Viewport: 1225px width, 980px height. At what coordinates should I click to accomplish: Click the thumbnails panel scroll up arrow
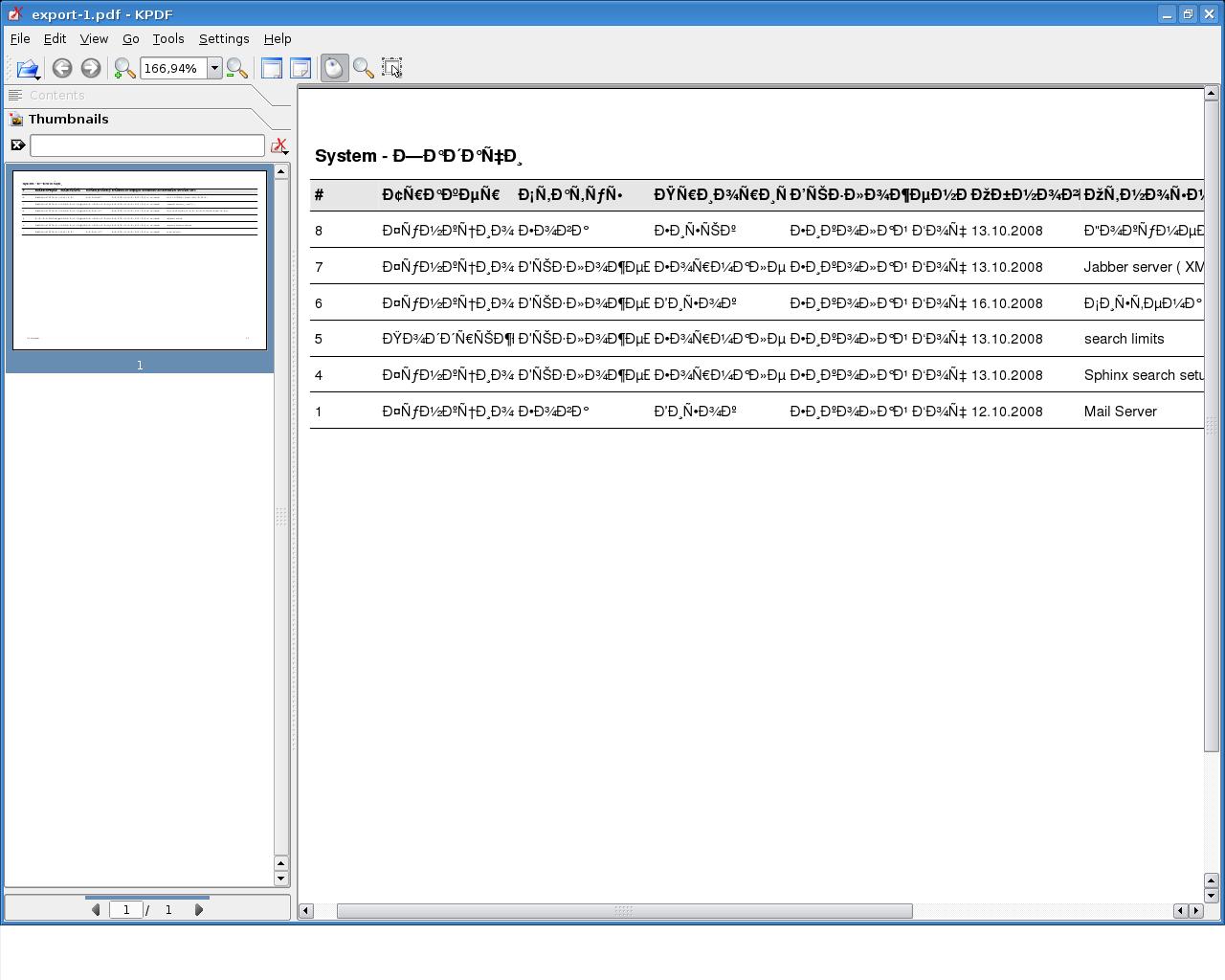pos(281,171)
